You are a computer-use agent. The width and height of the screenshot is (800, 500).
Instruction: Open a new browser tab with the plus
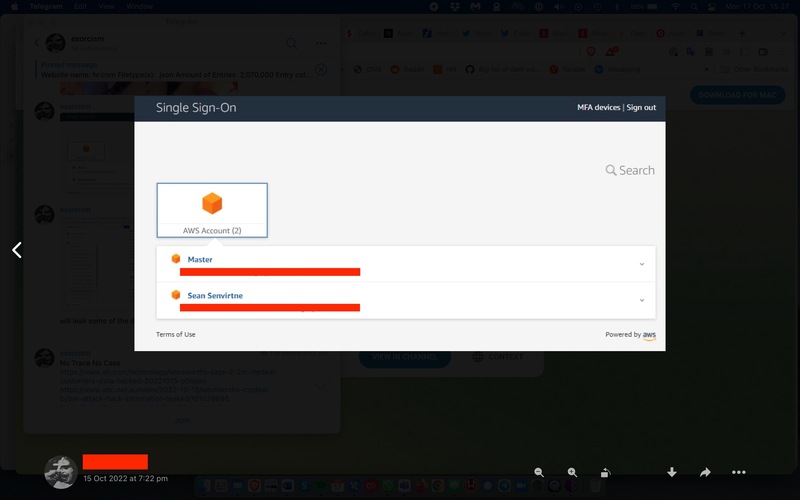(x=742, y=33)
